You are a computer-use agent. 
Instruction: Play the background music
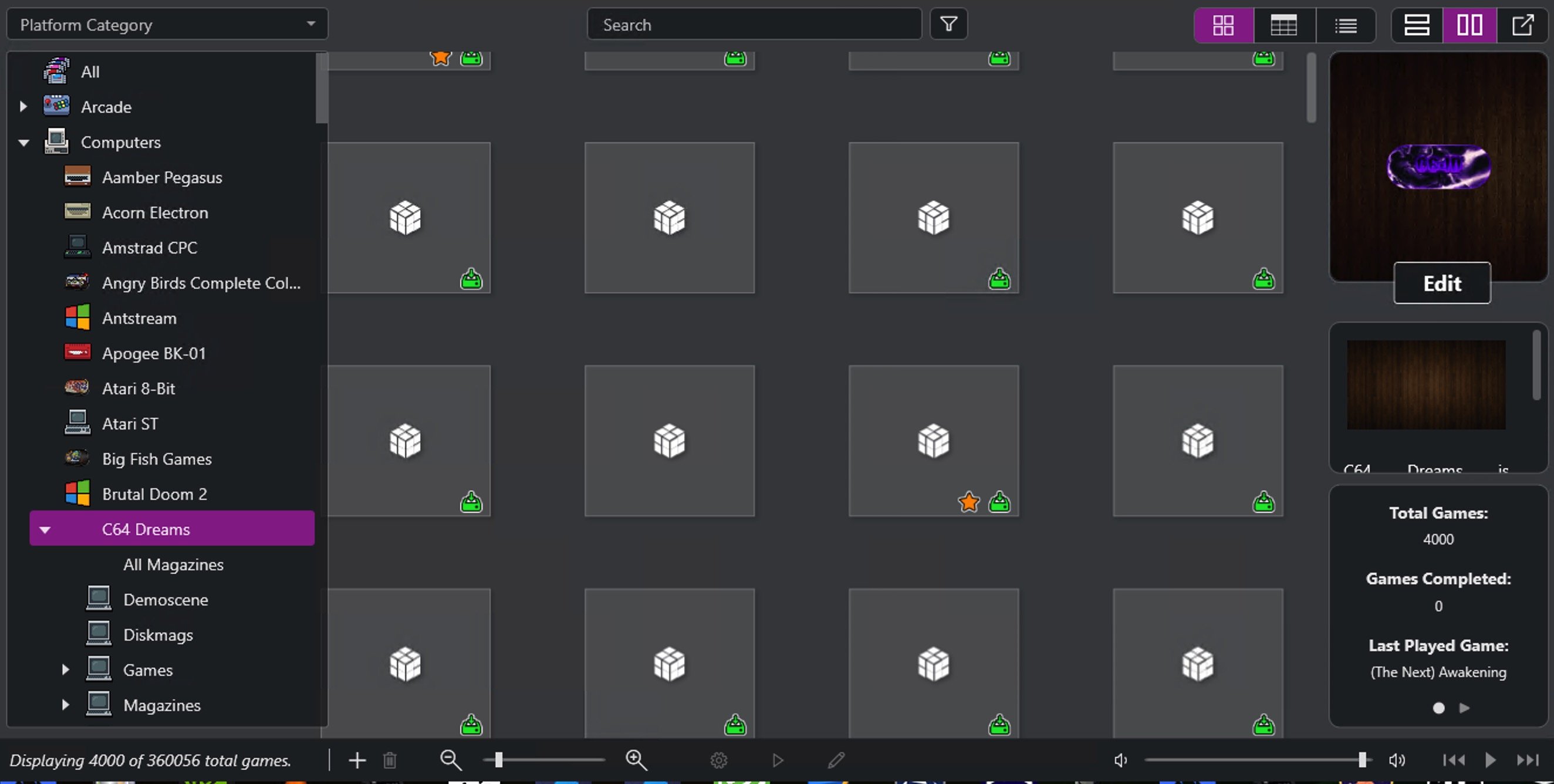pos(1491,761)
